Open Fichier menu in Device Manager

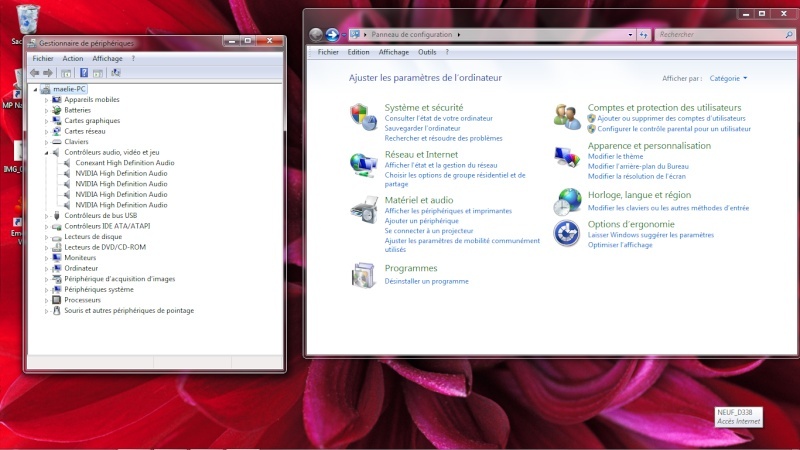pyautogui.click(x=43, y=59)
